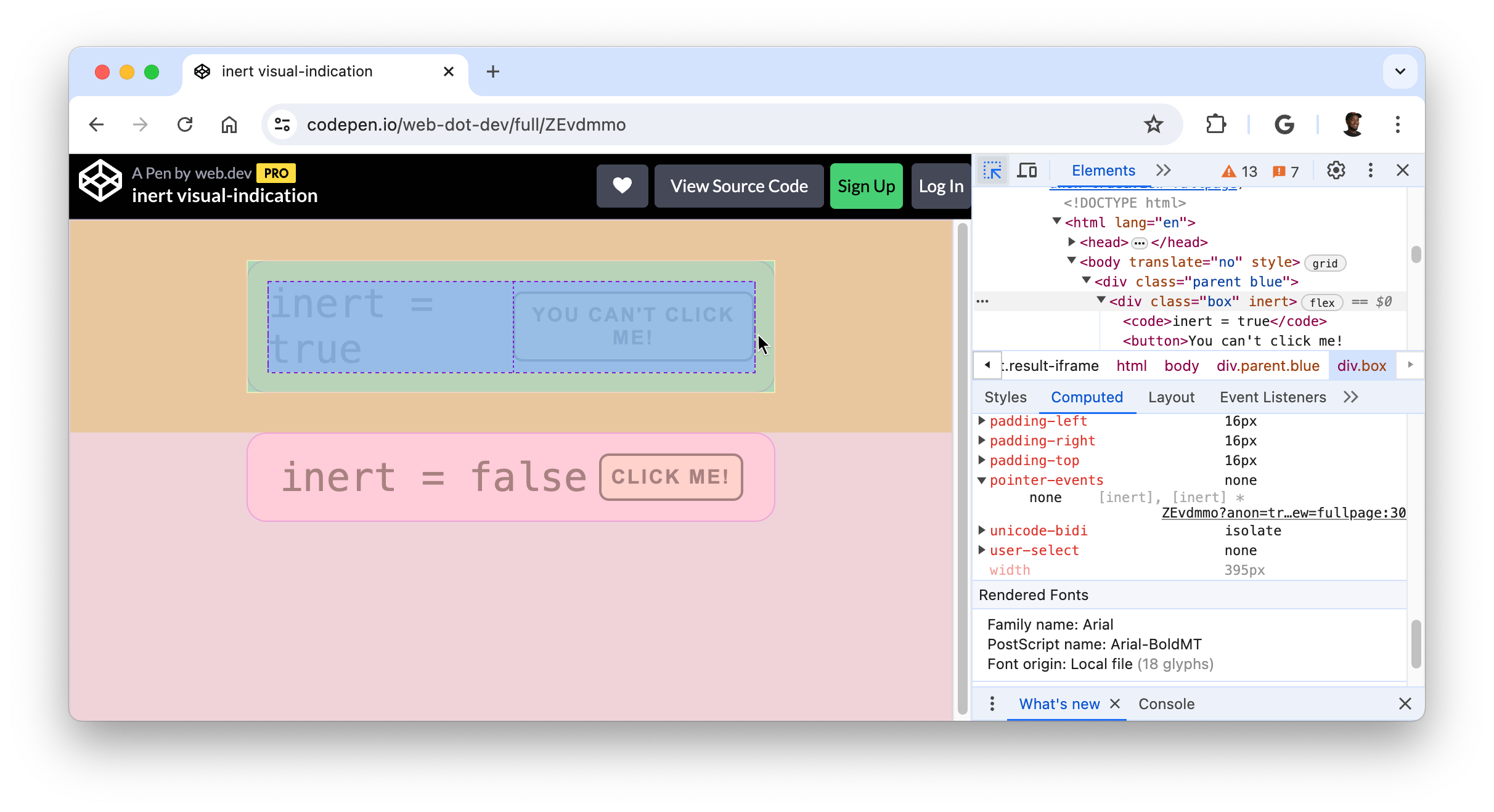Image resolution: width=1494 pixels, height=812 pixels.
Task: Switch to the Computed tab
Action: [1087, 397]
